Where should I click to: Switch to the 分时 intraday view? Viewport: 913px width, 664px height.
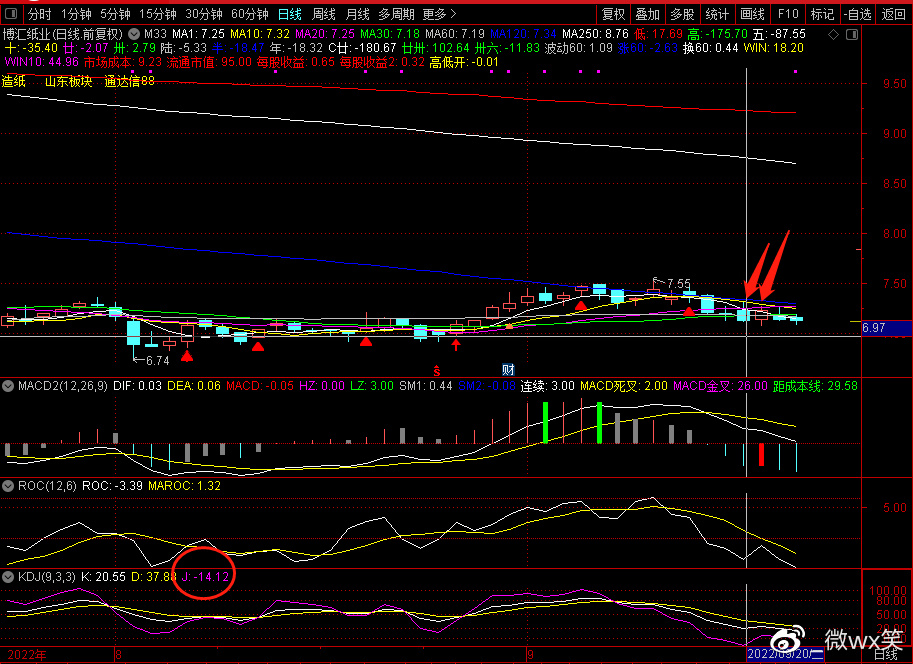tap(39, 14)
